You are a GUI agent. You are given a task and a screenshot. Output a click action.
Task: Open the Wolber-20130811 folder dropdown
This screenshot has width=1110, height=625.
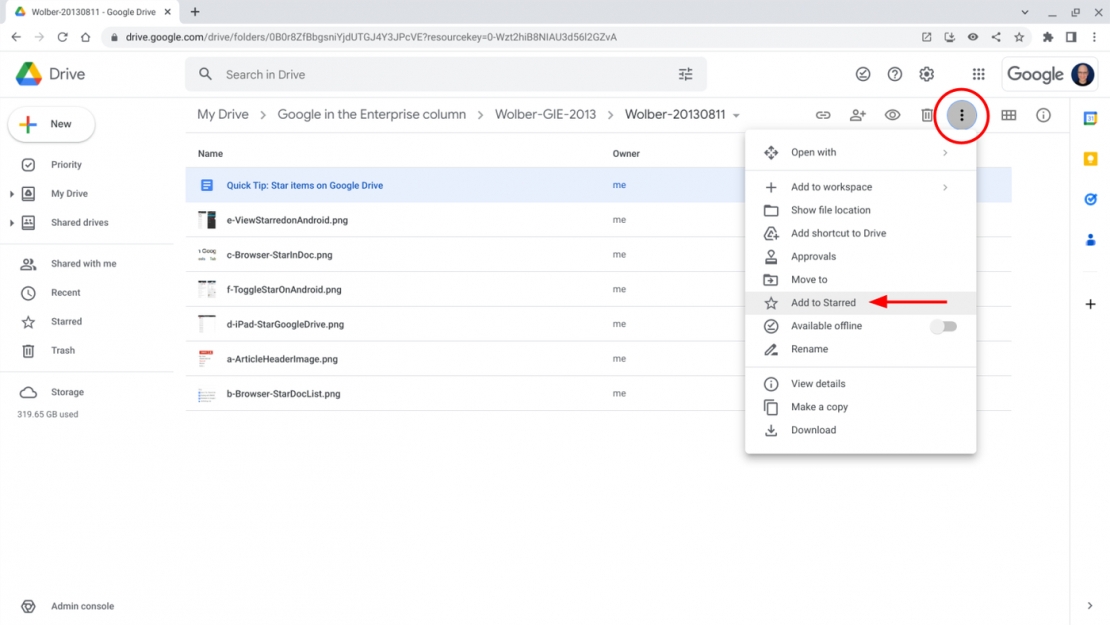(x=736, y=114)
